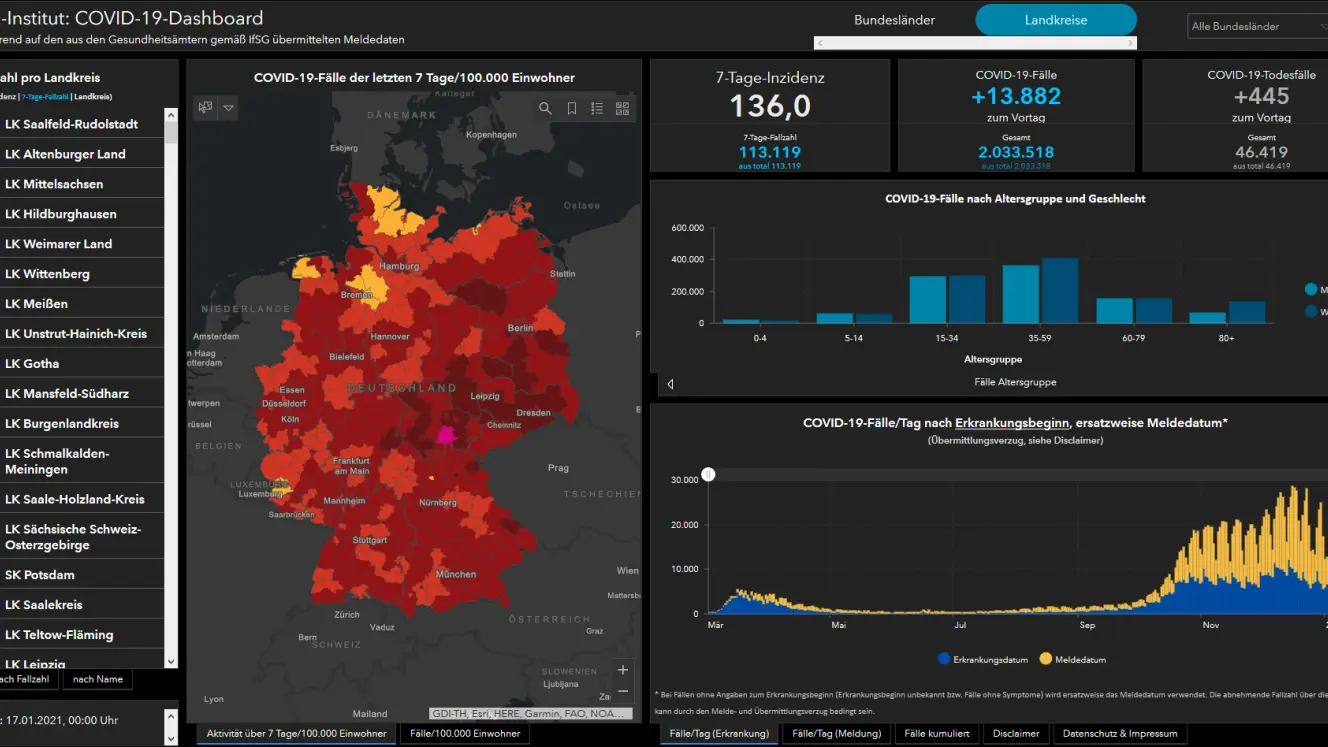Expand selection tool options arrow
The height and width of the screenshot is (747, 1328).
click(229, 108)
